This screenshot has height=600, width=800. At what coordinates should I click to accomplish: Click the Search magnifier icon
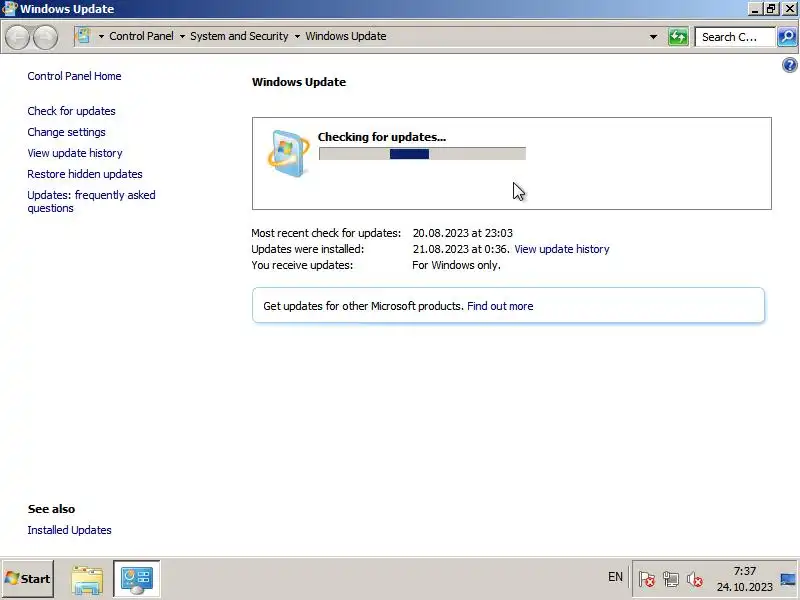(787, 37)
